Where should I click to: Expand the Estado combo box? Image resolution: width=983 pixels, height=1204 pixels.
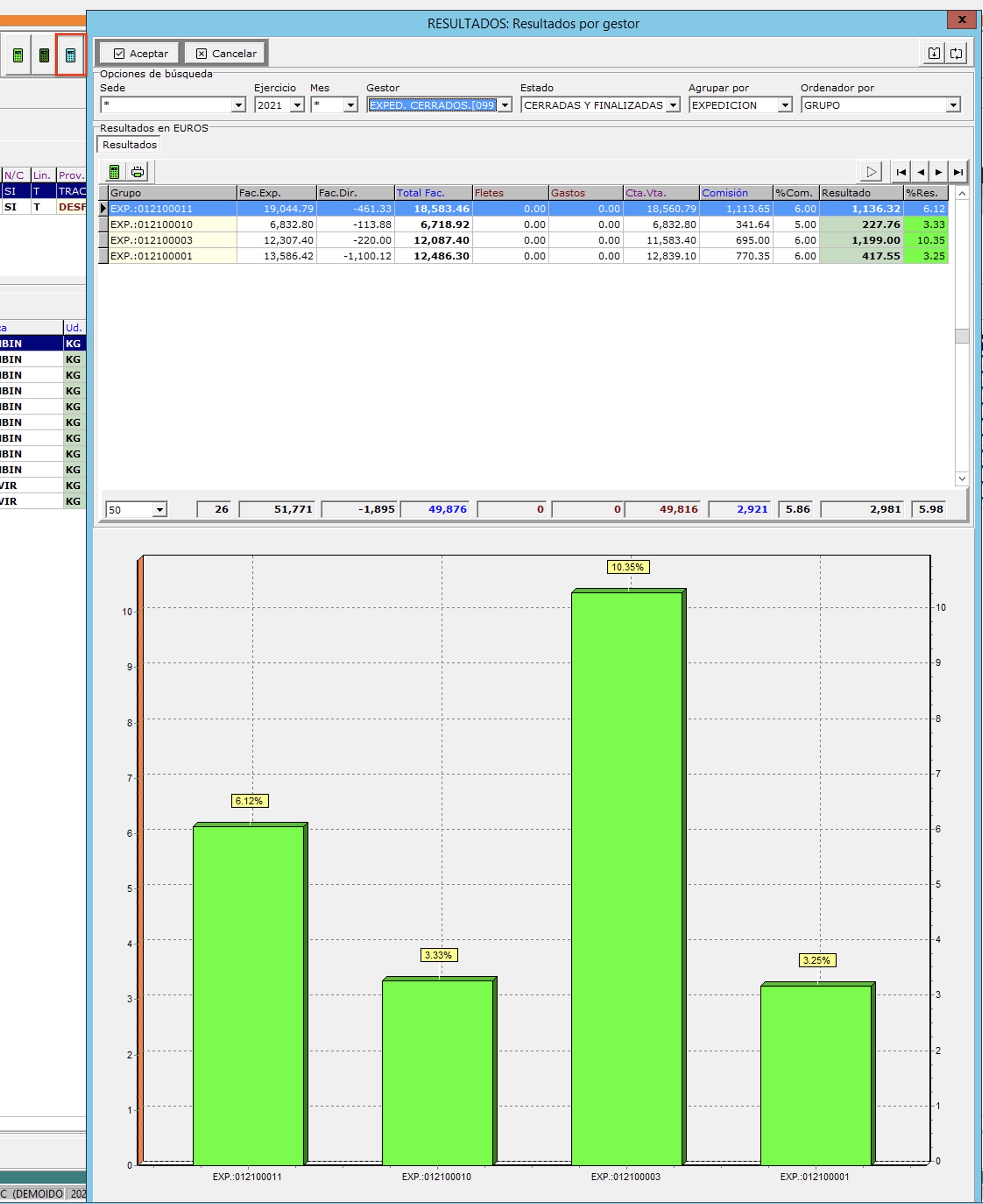(x=673, y=105)
